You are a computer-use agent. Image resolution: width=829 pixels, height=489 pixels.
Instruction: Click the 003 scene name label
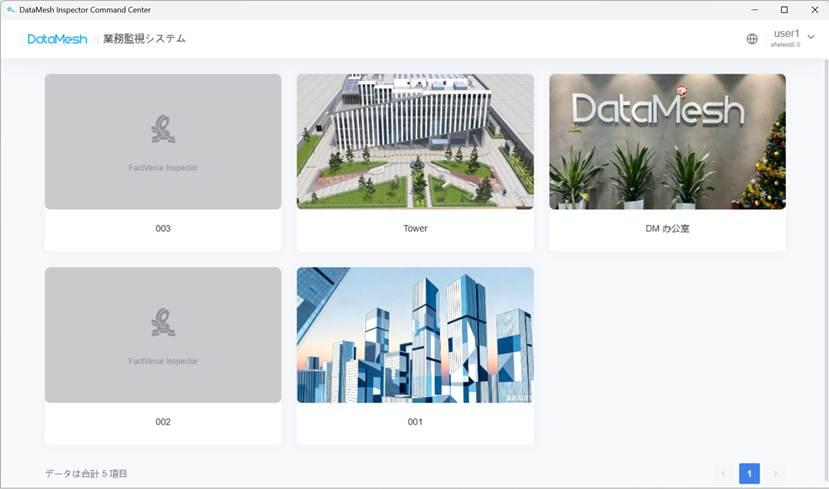point(163,229)
